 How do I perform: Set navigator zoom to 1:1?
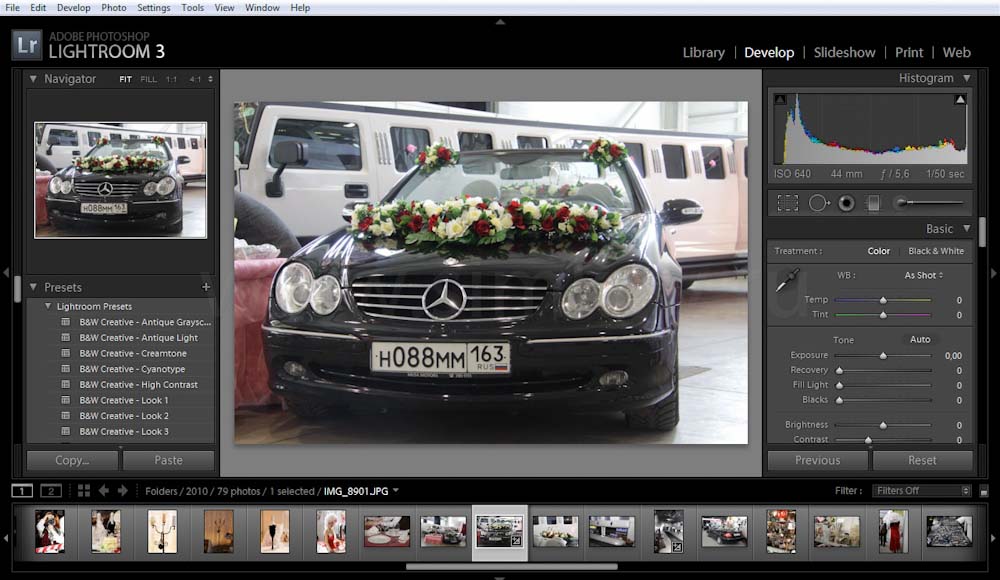coord(172,80)
